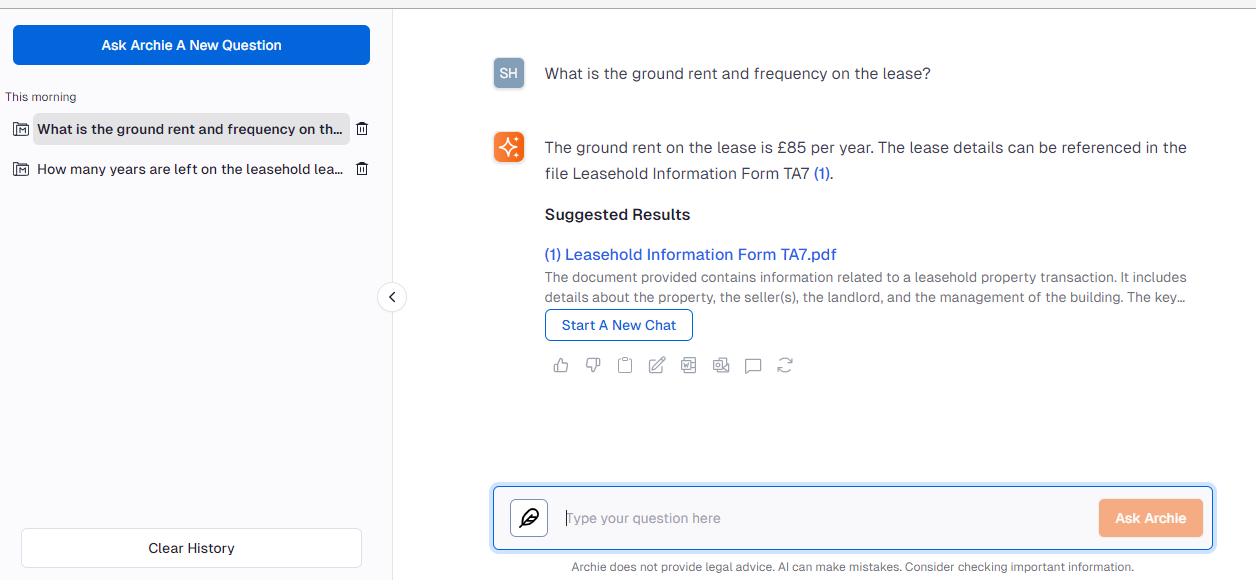The width and height of the screenshot is (1256, 580).
Task: Give the answer a thumbs up
Action: tap(561, 366)
